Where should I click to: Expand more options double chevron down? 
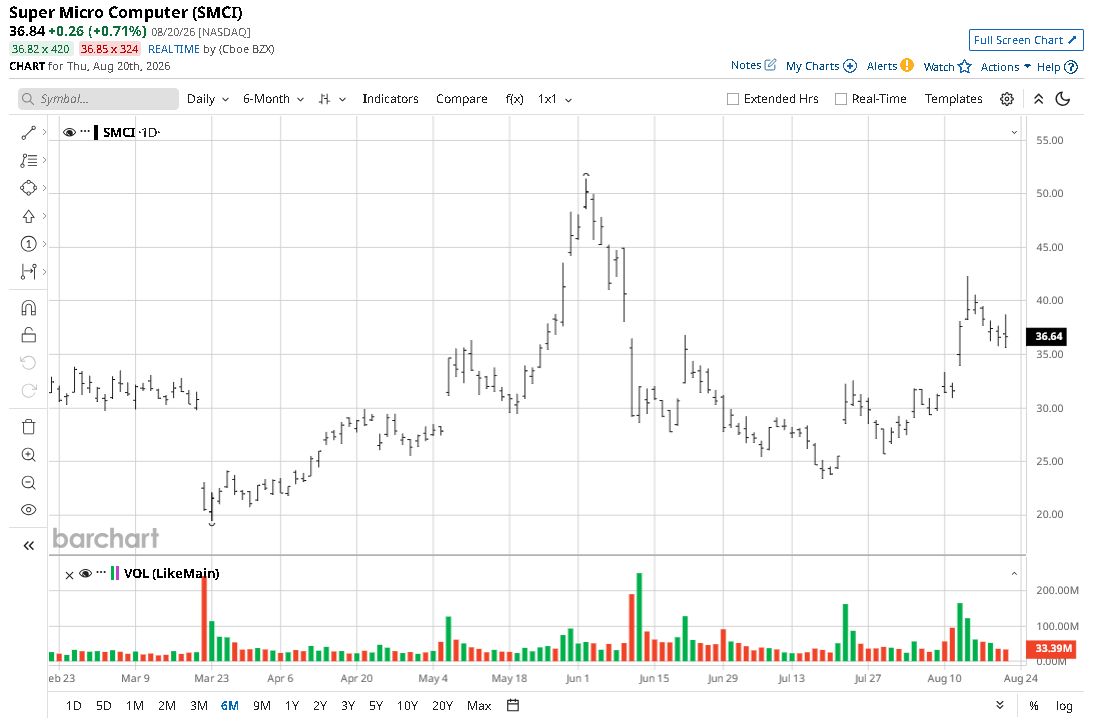(1000, 705)
